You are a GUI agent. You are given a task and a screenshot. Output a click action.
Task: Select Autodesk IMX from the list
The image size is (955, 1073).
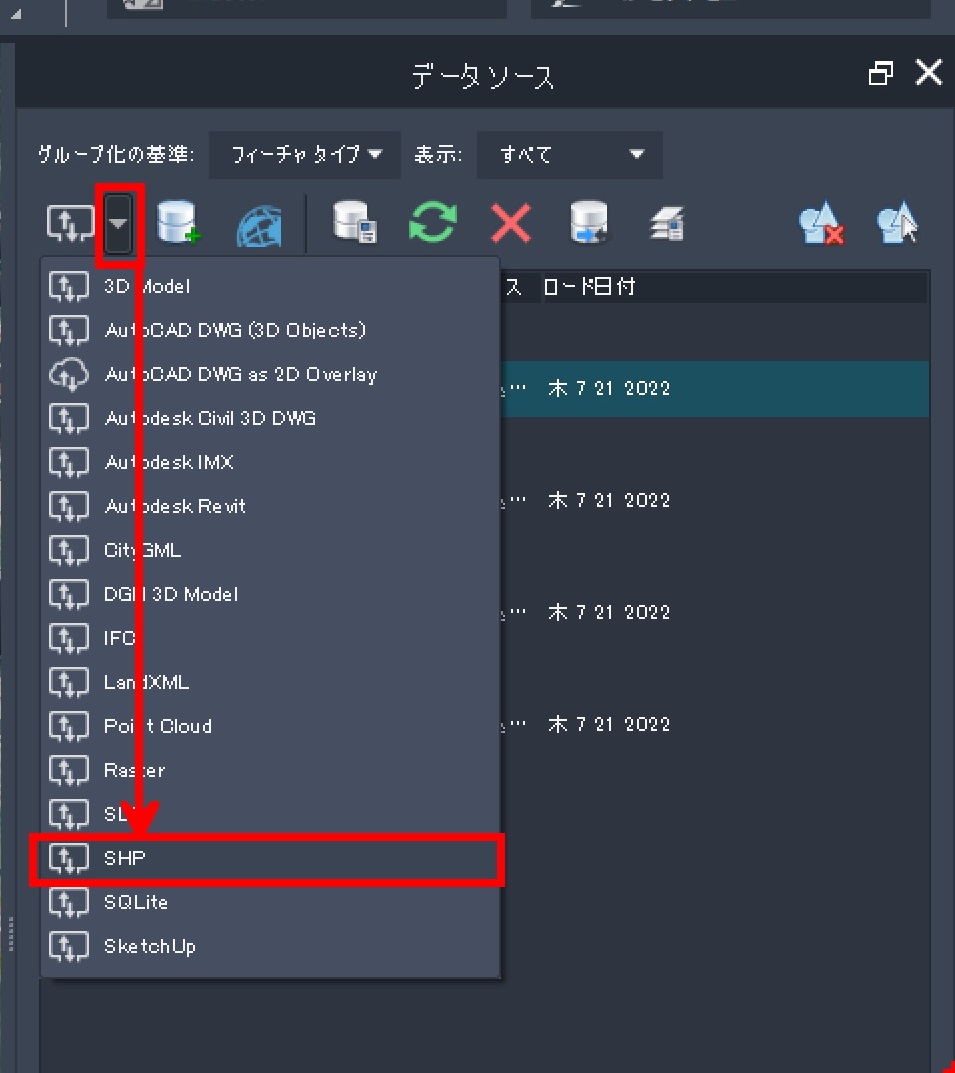click(271, 462)
